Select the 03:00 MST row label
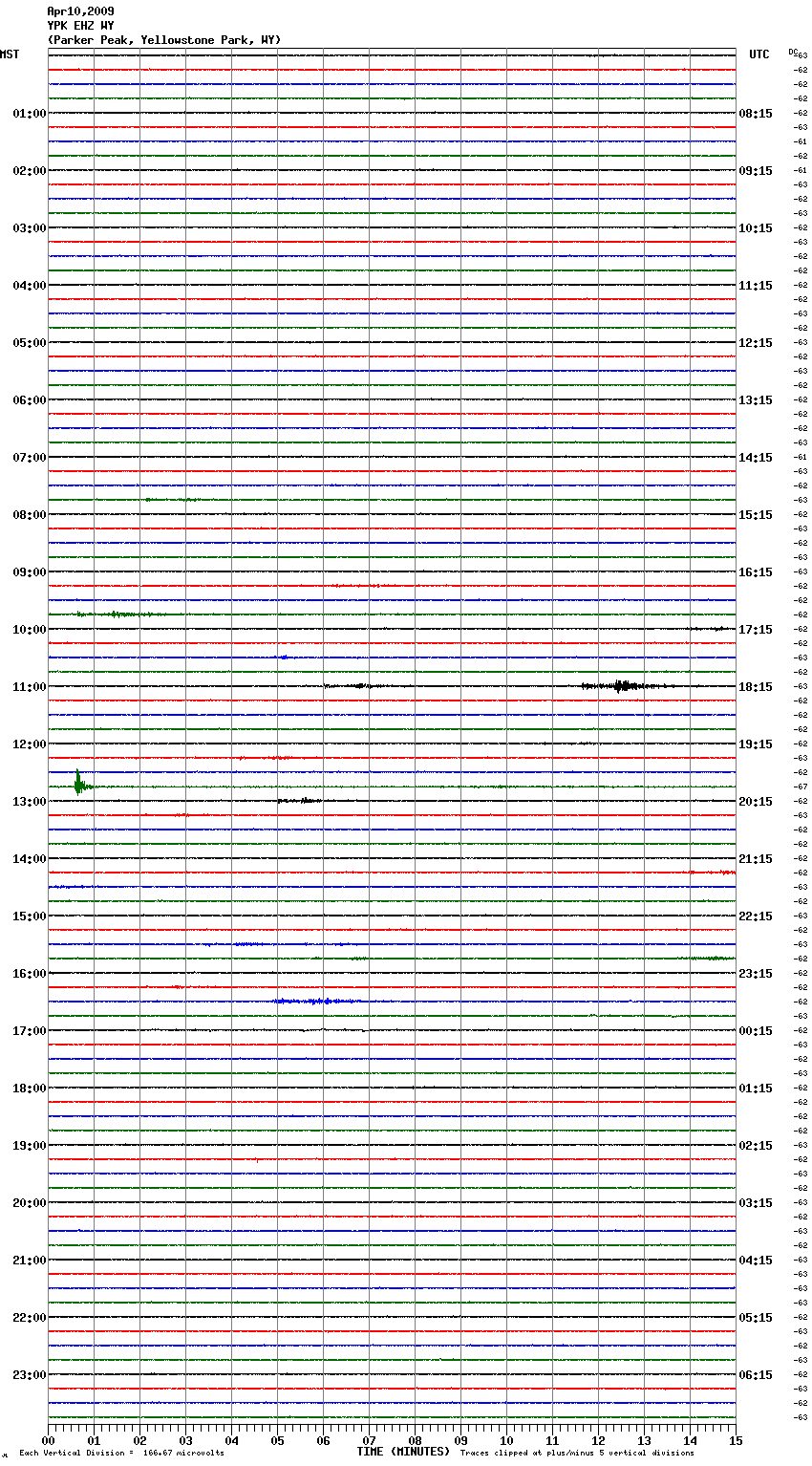This screenshot has height=1466, width=812. pyautogui.click(x=30, y=228)
